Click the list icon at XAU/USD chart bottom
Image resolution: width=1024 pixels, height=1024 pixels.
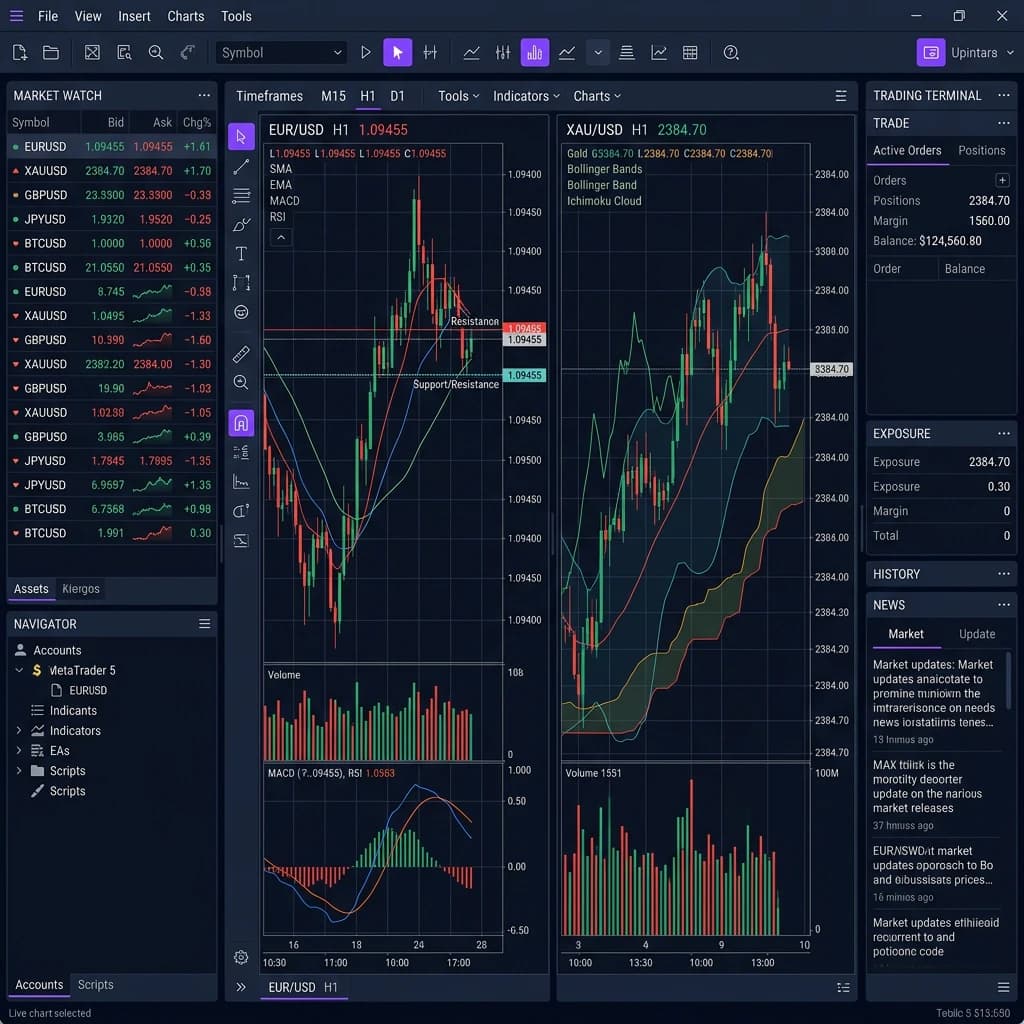tap(843, 987)
